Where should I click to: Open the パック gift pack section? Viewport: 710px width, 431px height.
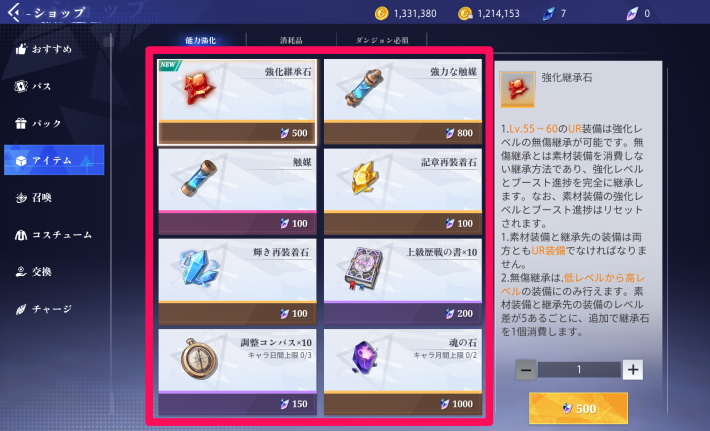(38, 123)
